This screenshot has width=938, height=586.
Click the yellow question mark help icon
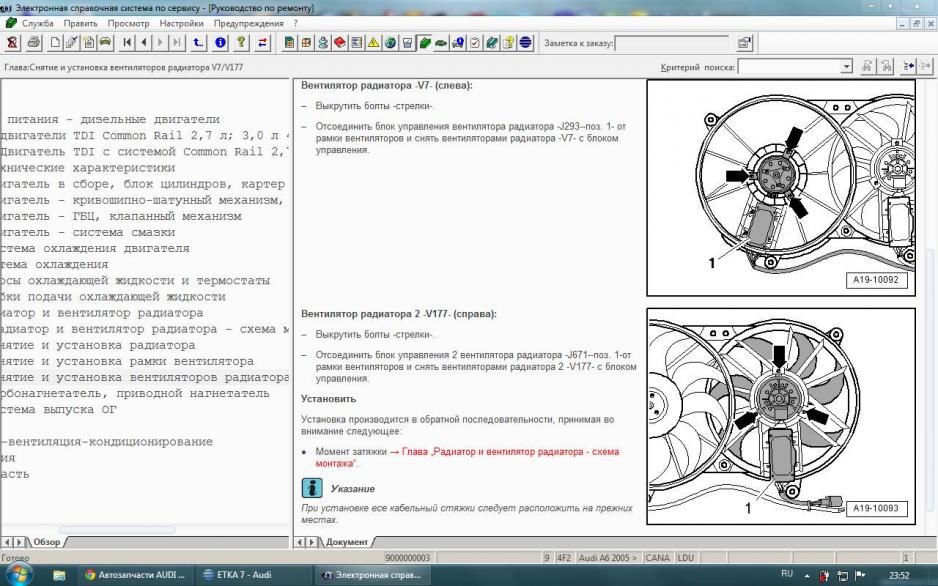pyautogui.click(x=241, y=43)
